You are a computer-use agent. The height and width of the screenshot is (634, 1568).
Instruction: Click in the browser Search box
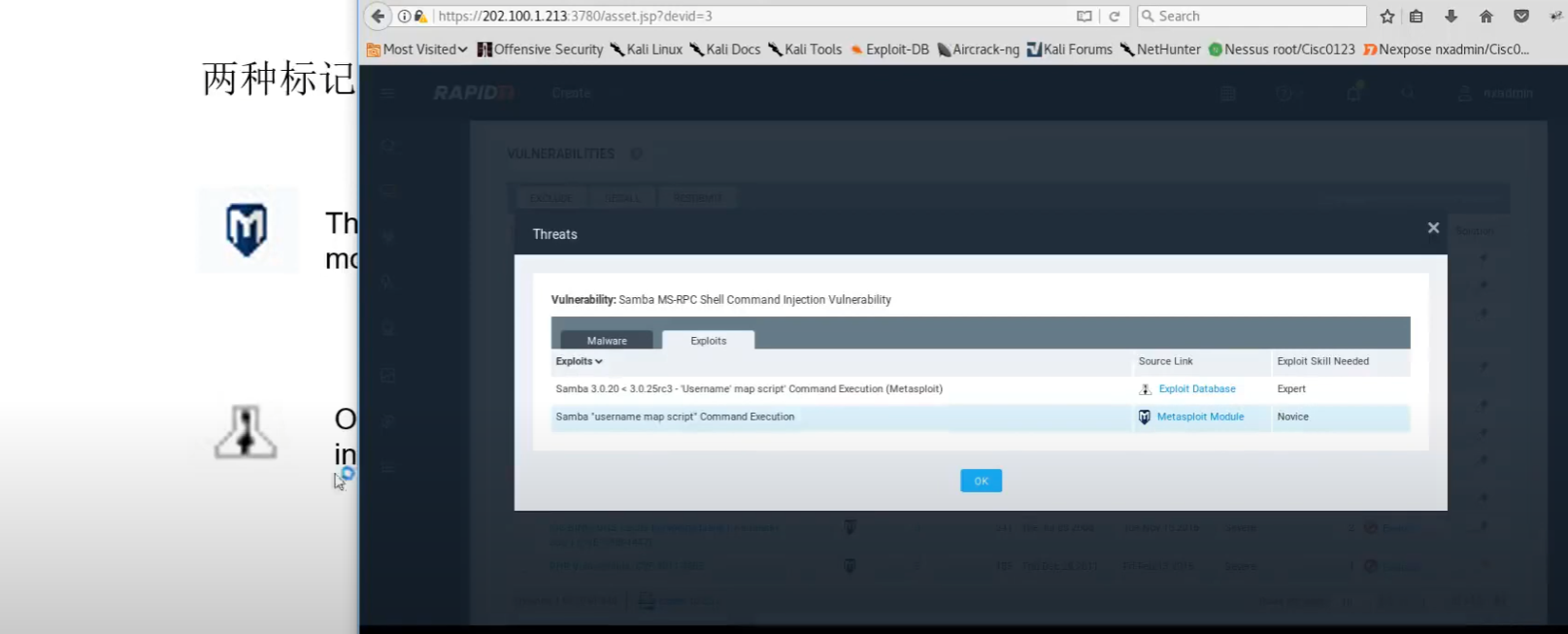click(1252, 17)
